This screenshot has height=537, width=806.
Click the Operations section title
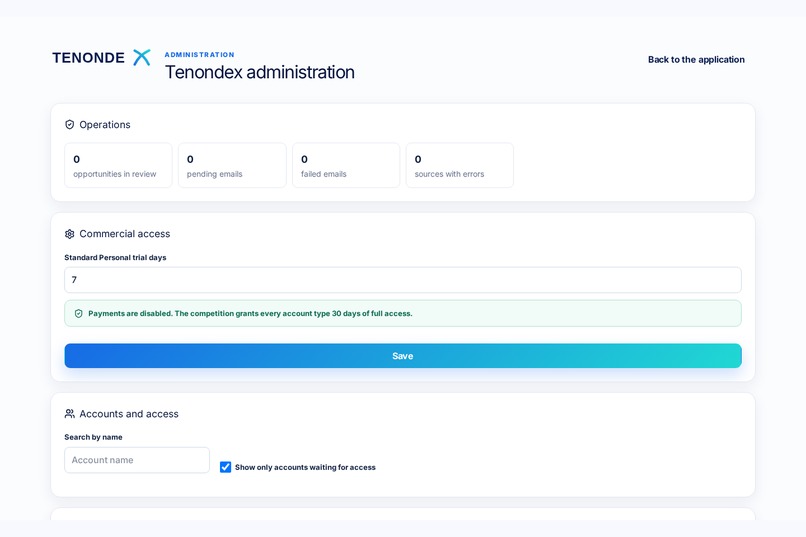click(x=105, y=125)
